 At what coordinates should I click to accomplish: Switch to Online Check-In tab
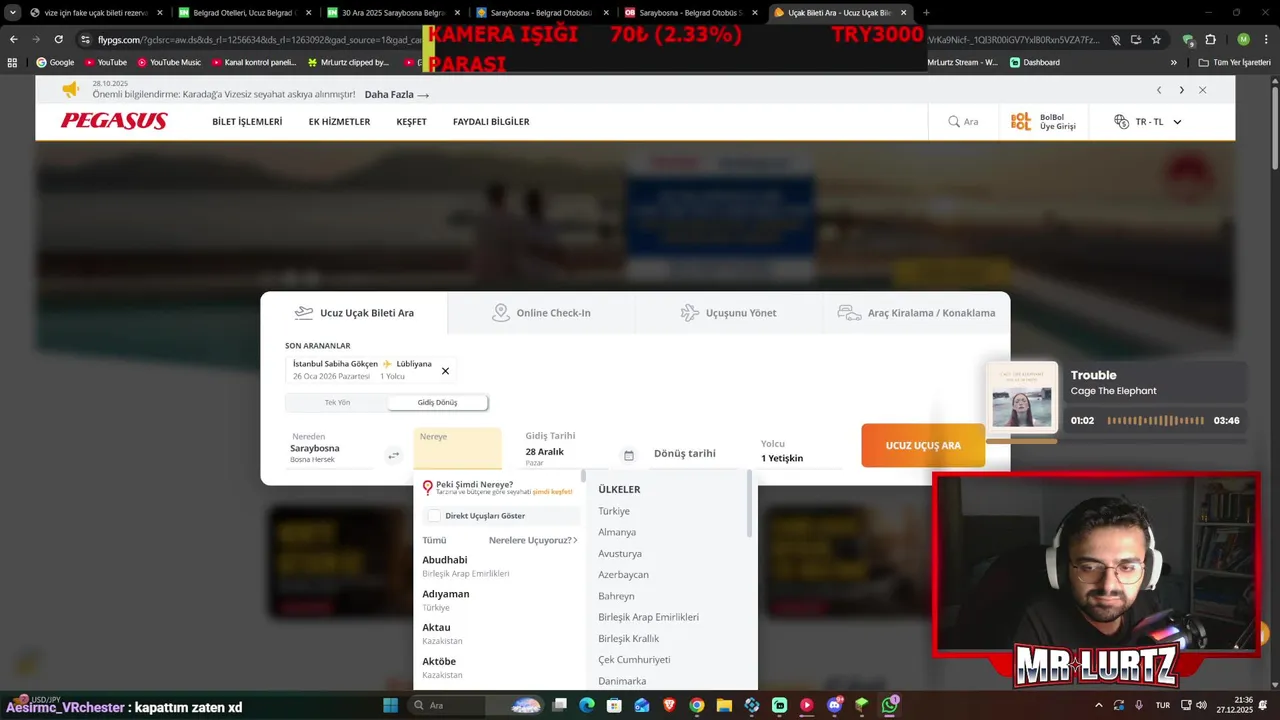pos(541,313)
